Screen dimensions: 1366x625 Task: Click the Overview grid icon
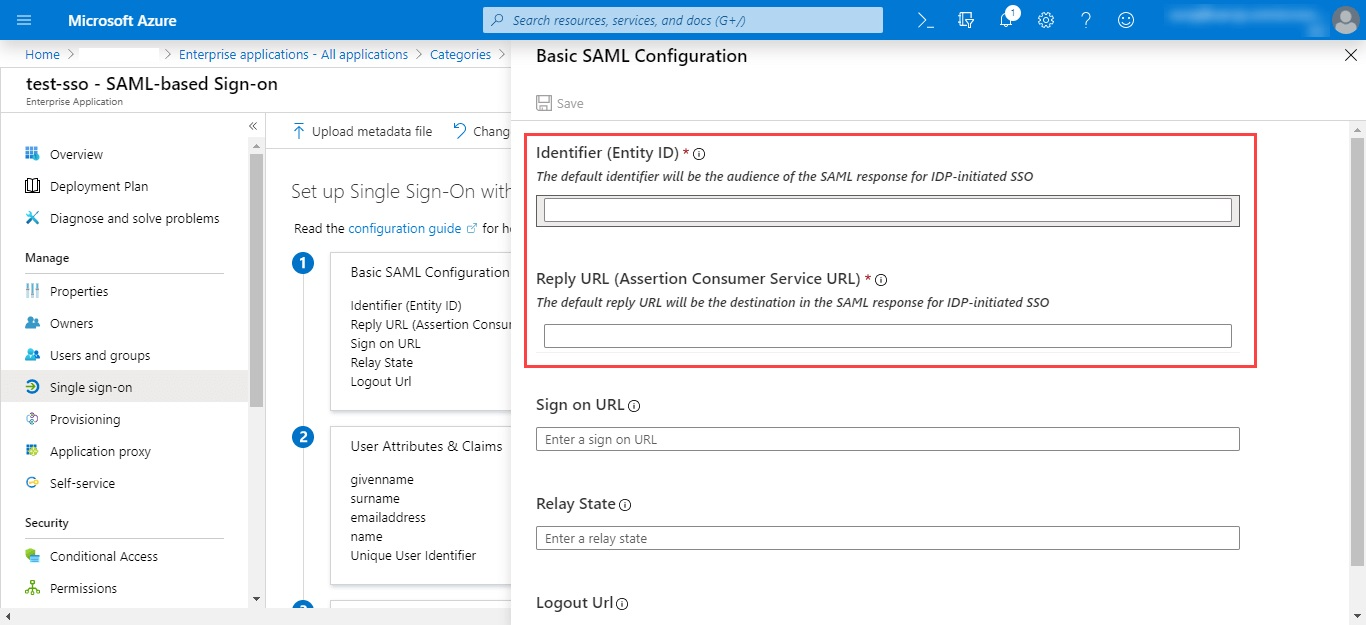(x=32, y=154)
